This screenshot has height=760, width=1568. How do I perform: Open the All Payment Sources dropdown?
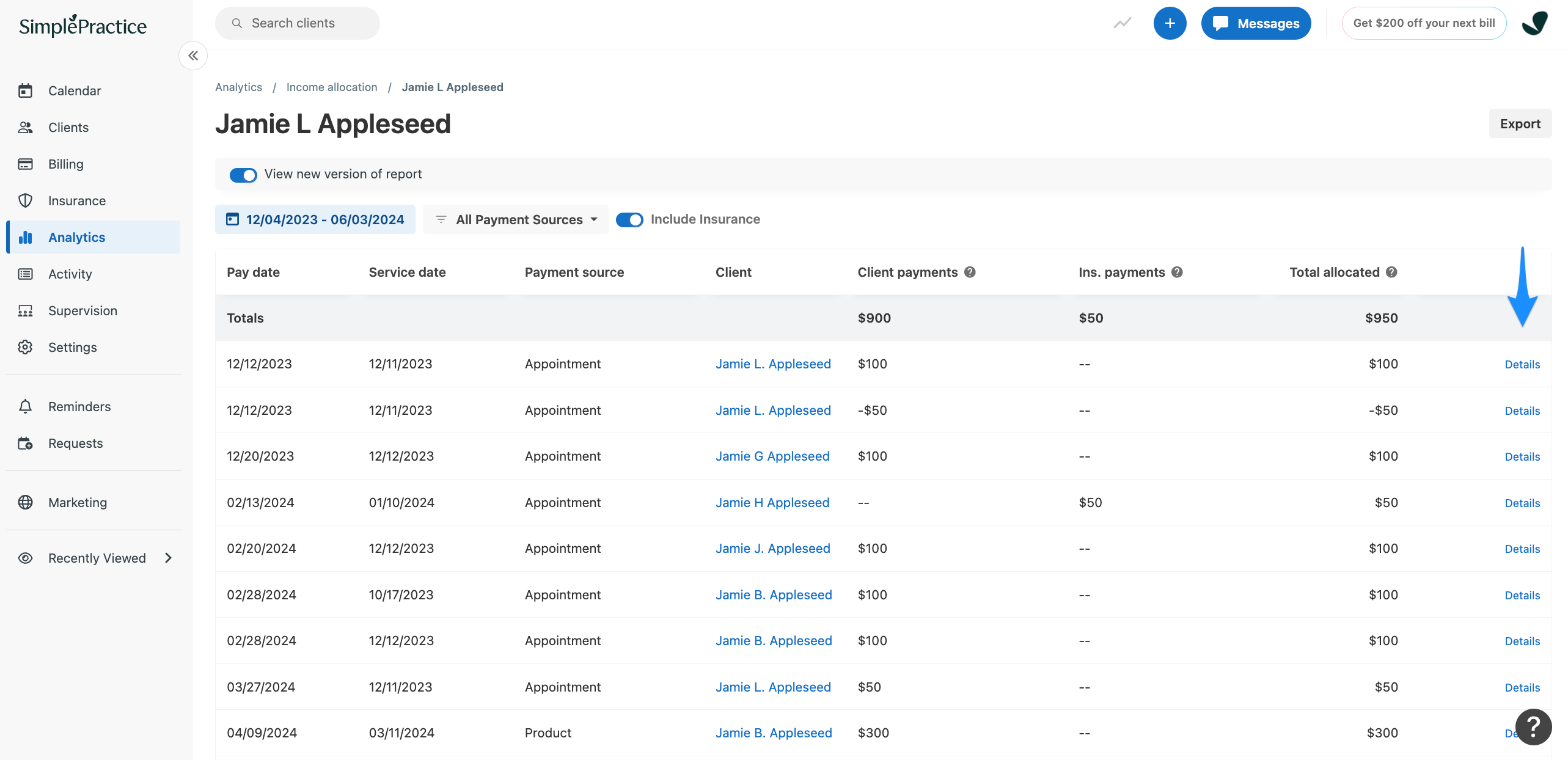516,219
